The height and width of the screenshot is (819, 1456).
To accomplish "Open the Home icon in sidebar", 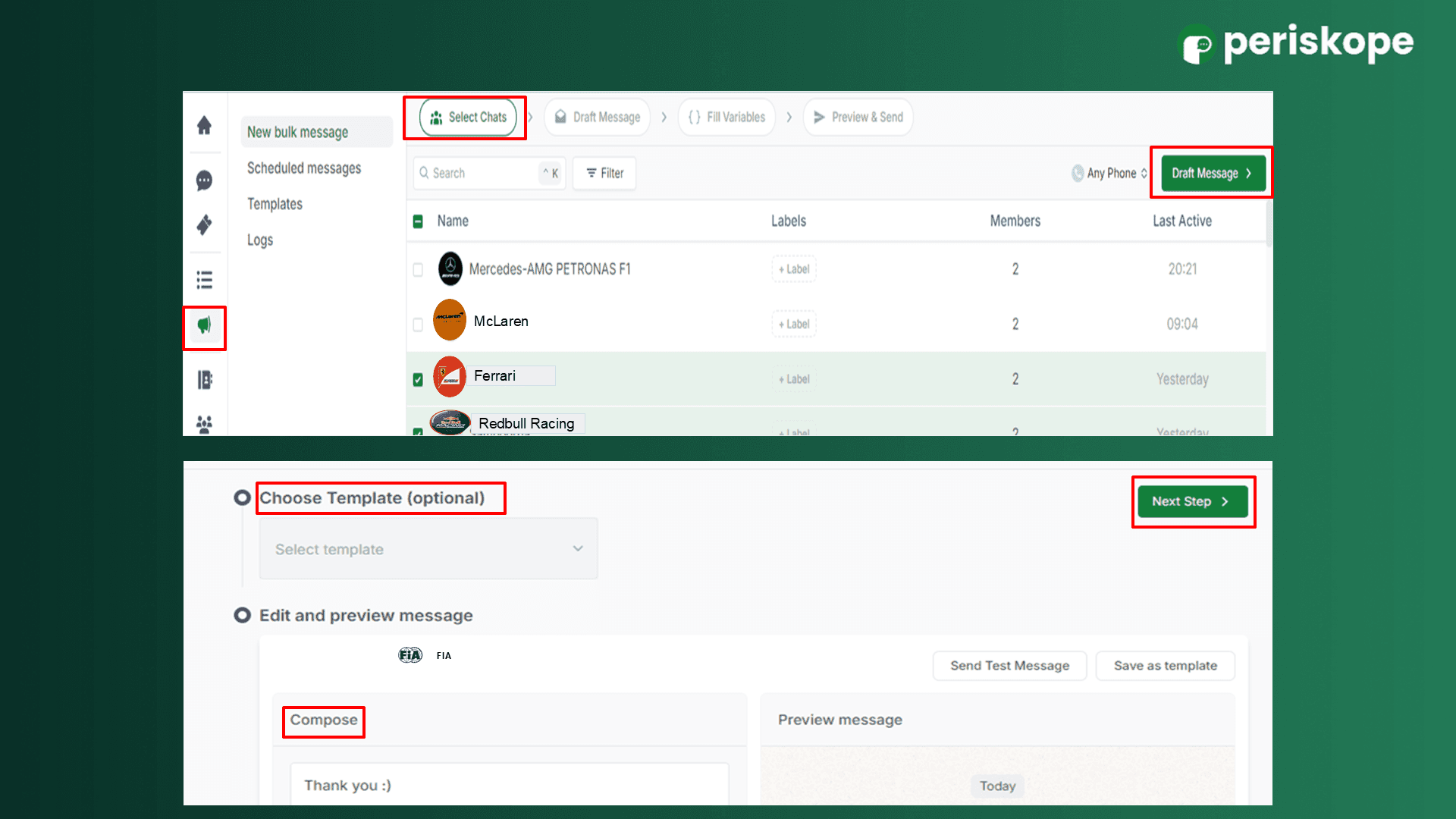I will click(x=204, y=125).
